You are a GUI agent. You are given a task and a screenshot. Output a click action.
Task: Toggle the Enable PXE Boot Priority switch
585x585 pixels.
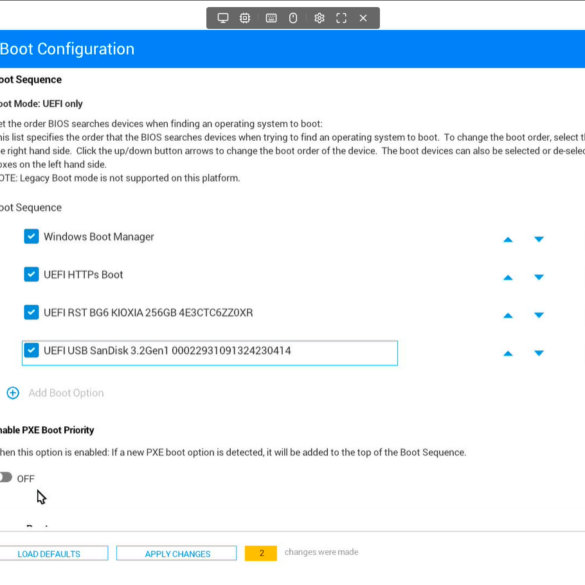coord(5,477)
